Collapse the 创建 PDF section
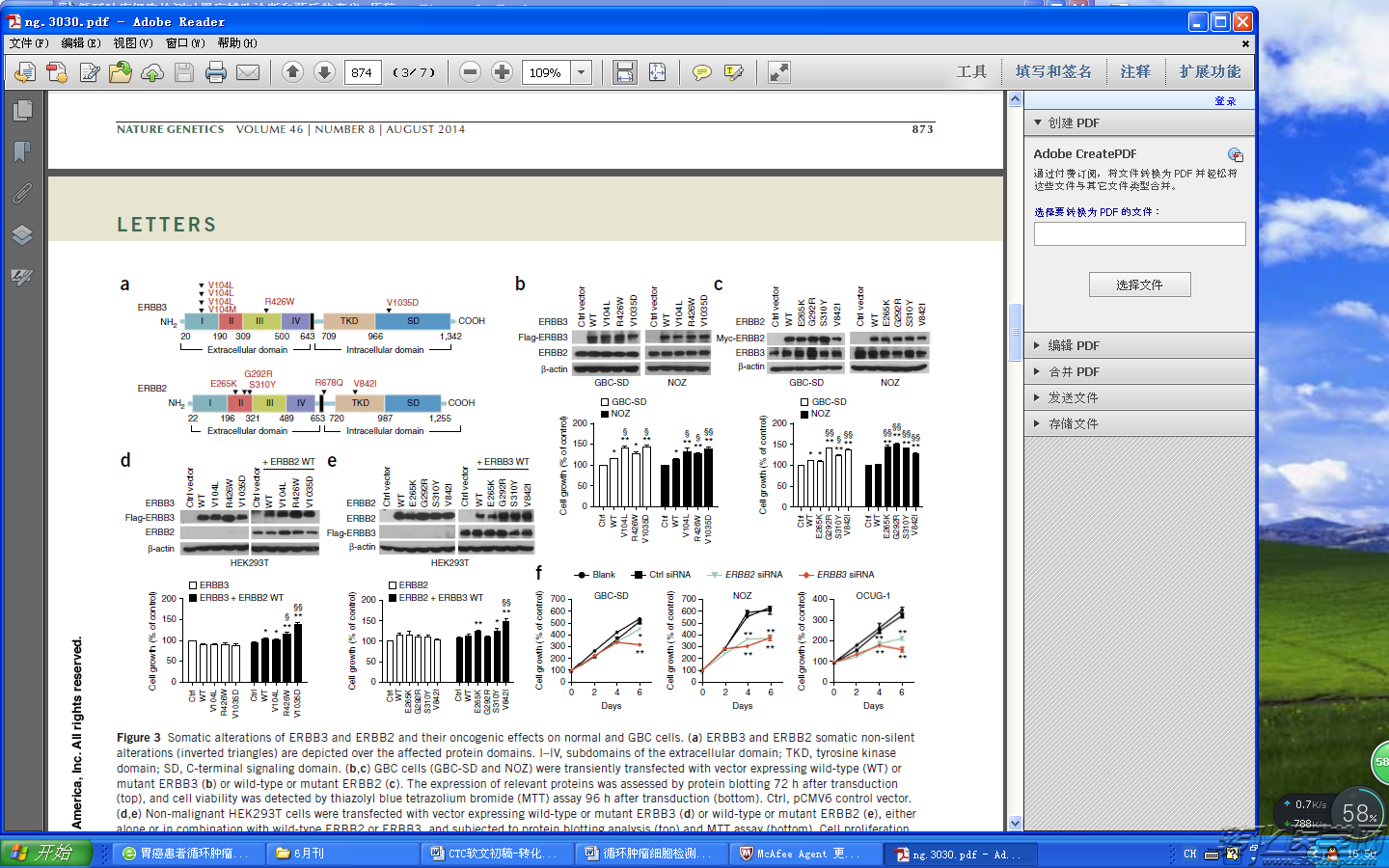1389x868 pixels. 1139,123
